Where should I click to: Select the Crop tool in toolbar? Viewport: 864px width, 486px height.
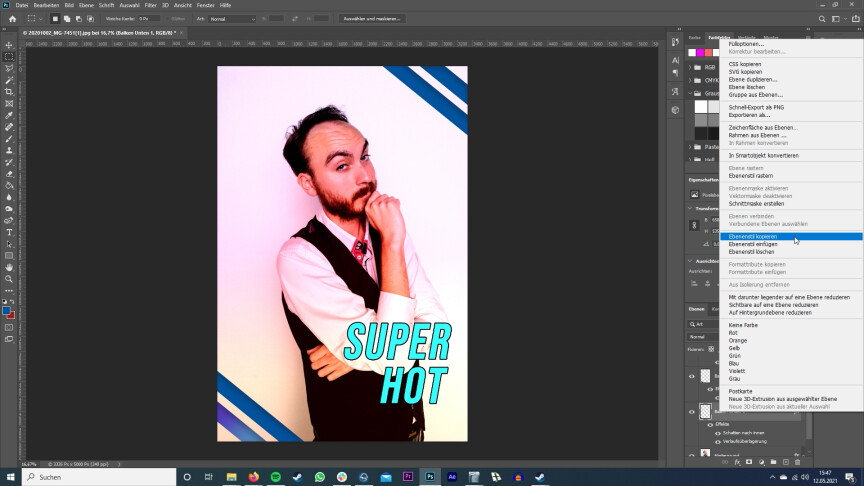pos(9,92)
